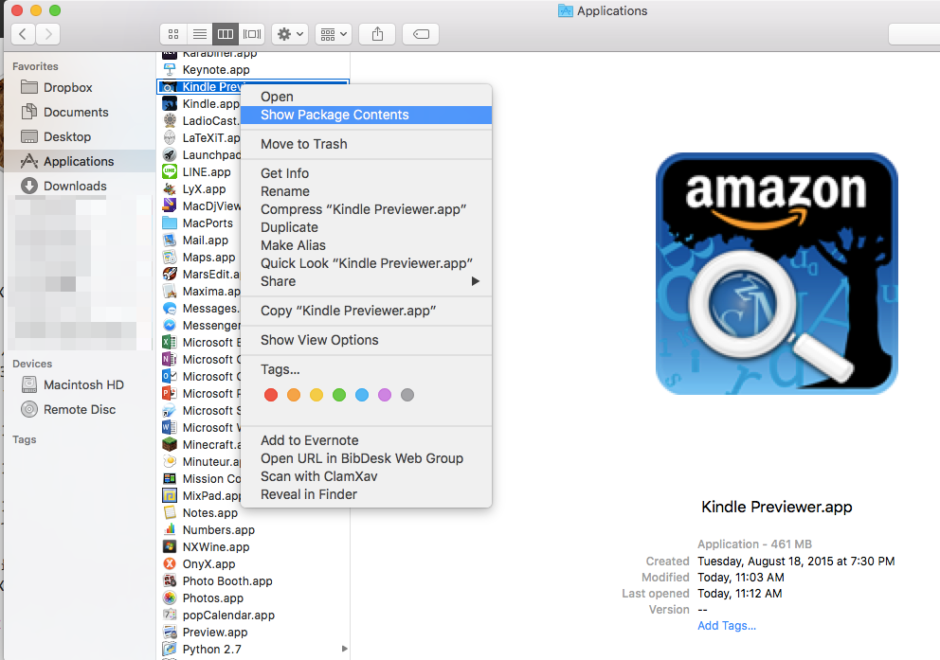Expand the Share submenu arrow
Viewport: 940px width, 660px height.
tap(475, 281)
